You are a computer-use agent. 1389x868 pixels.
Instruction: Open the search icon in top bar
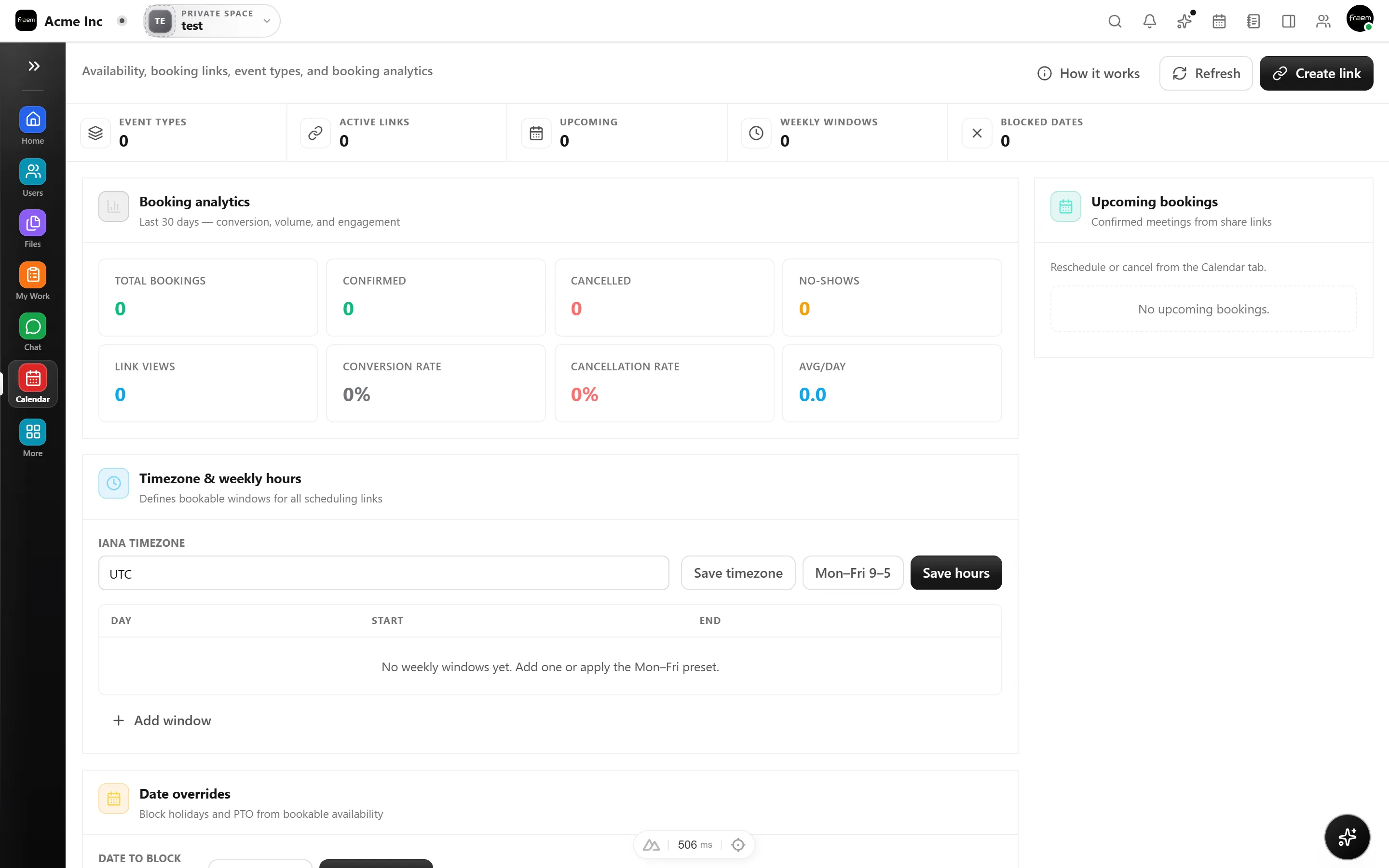point(1115,21)
